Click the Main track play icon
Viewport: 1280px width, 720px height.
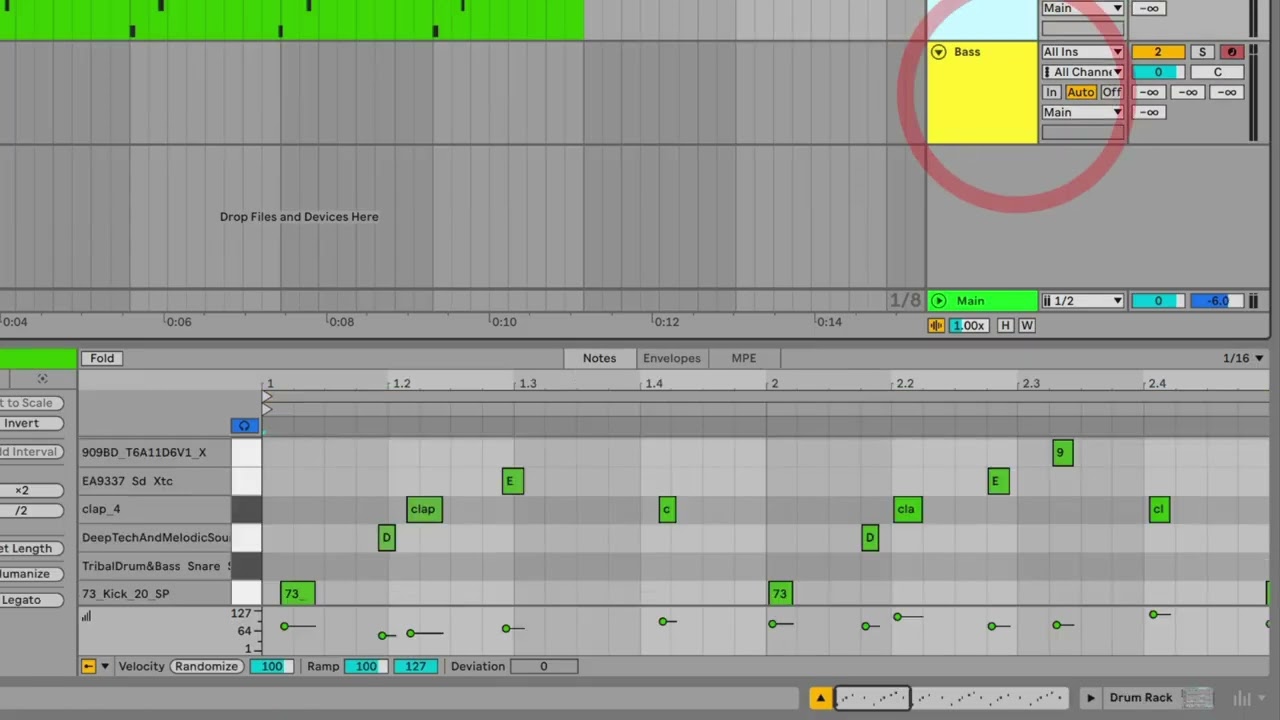pos(938,300)
